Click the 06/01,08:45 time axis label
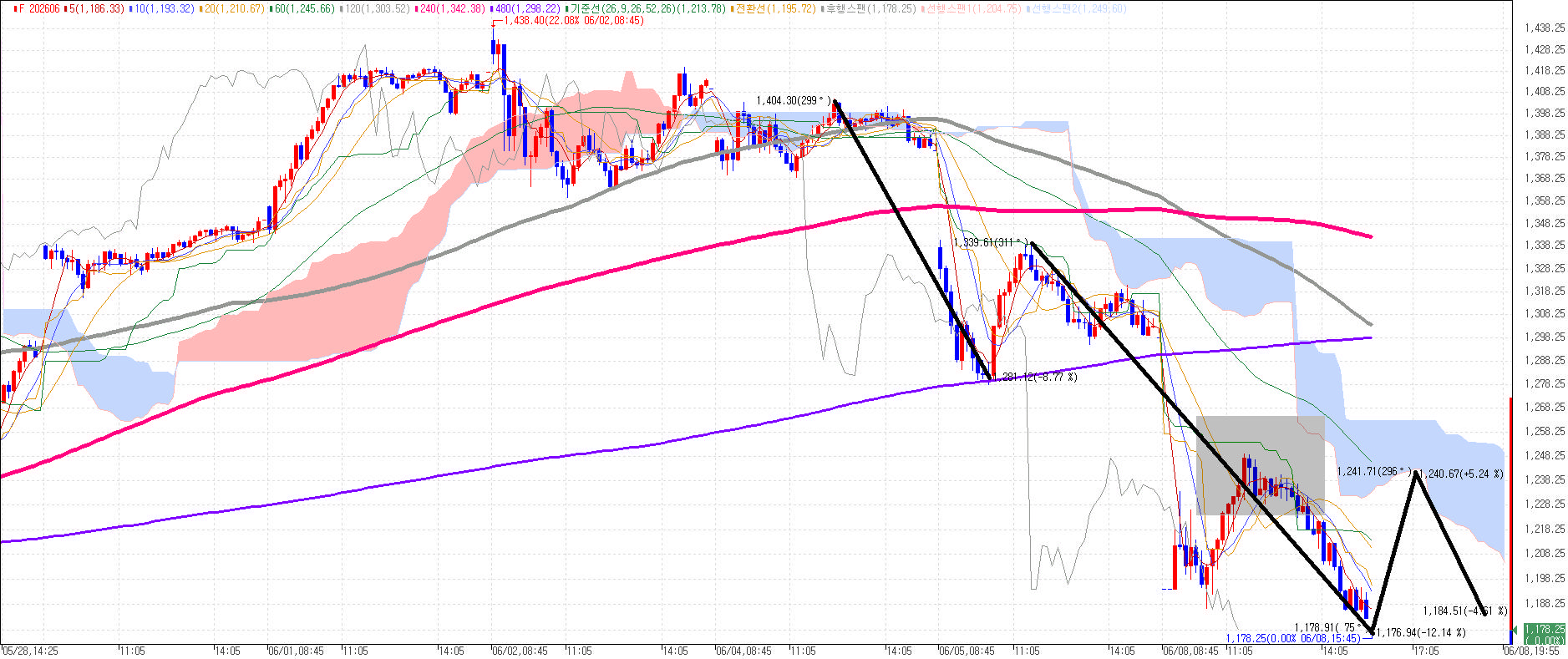Screen dimensions: 1568x659 [297, 651]
